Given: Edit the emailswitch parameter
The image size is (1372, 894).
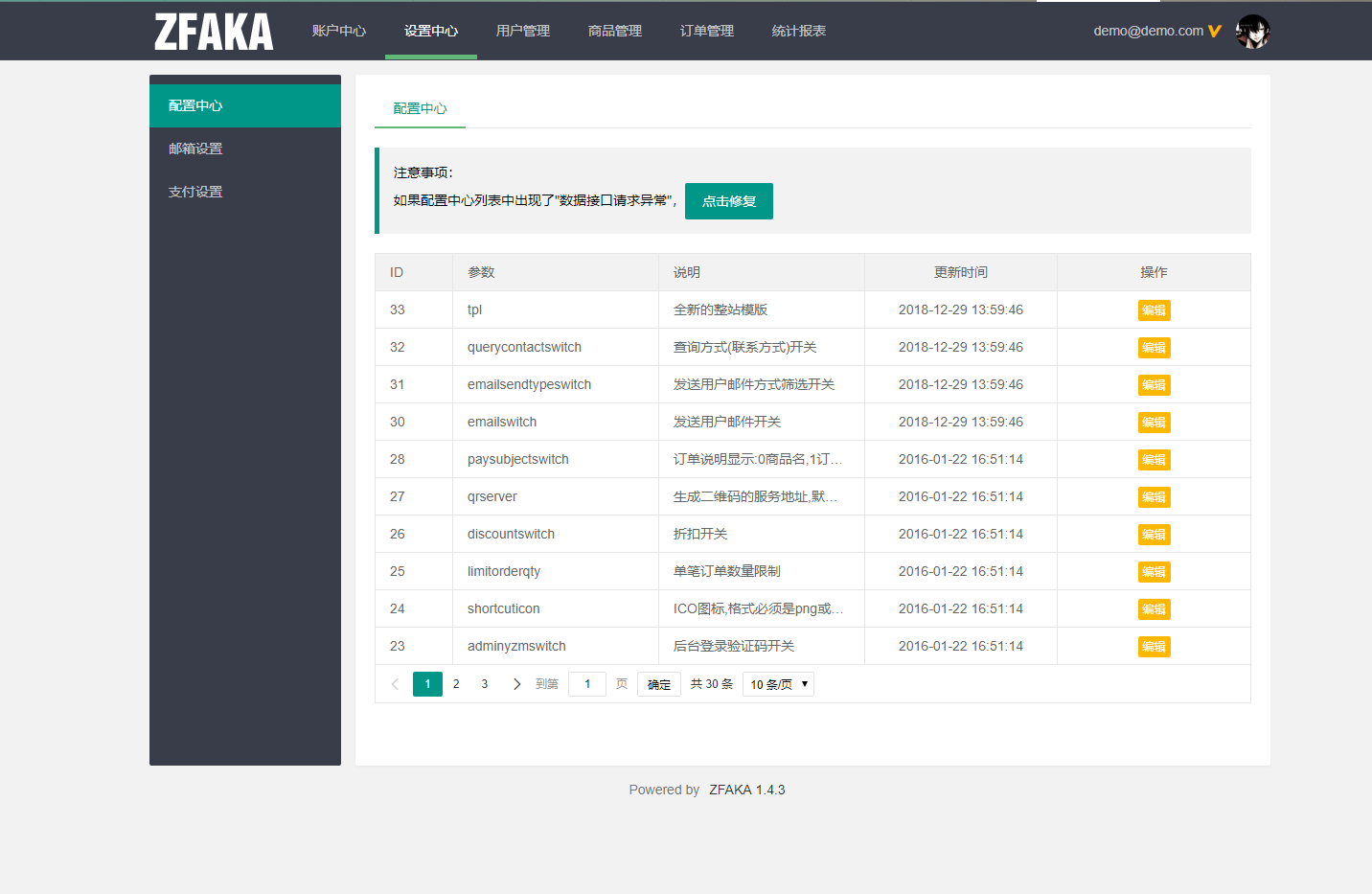Looking at the screenshot, I should pos(1154,423).
